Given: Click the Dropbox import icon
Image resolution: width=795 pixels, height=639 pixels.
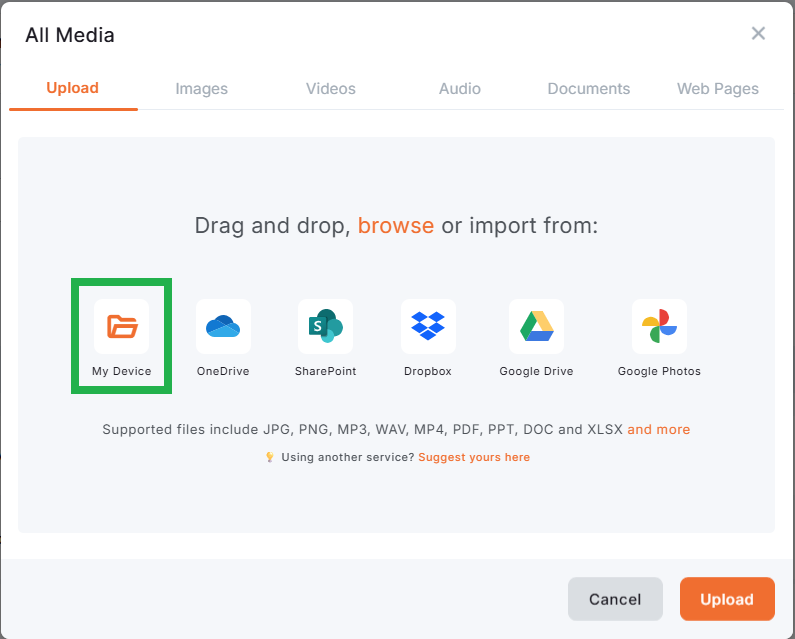Looking at the screenshot, I should tap(428, 326).
